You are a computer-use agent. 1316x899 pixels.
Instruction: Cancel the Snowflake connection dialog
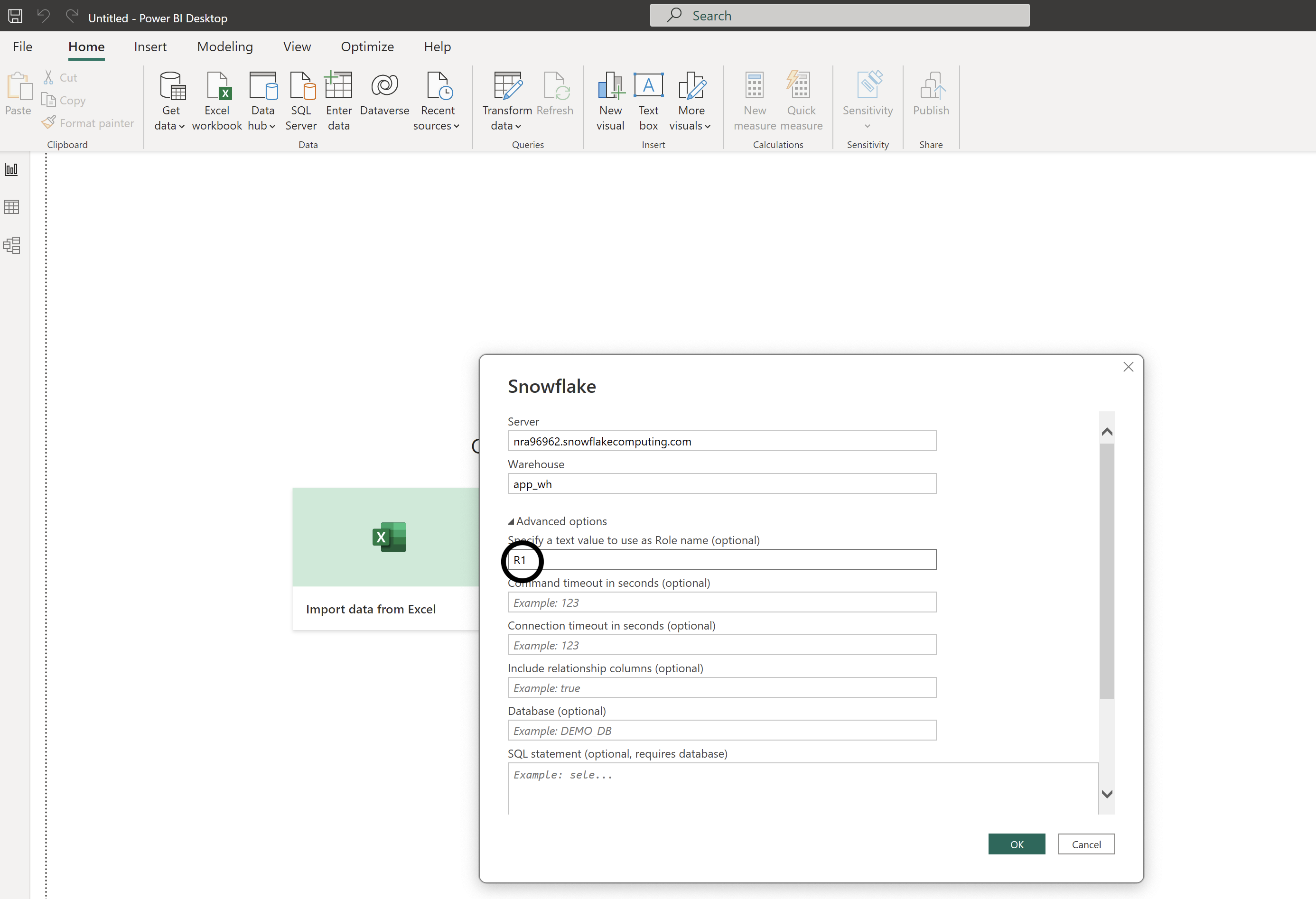pyautogui.click(x=1086, y=843)
